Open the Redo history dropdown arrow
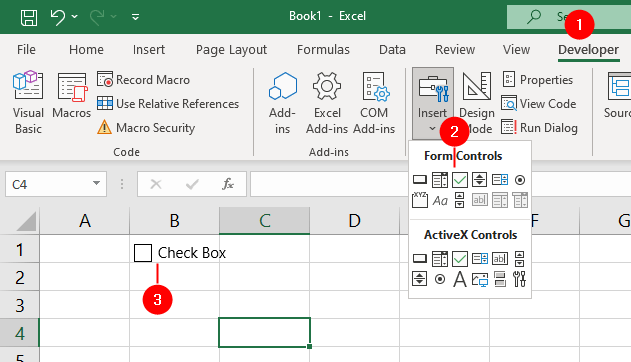The image size is (631, 362). (x=114, y=16)
